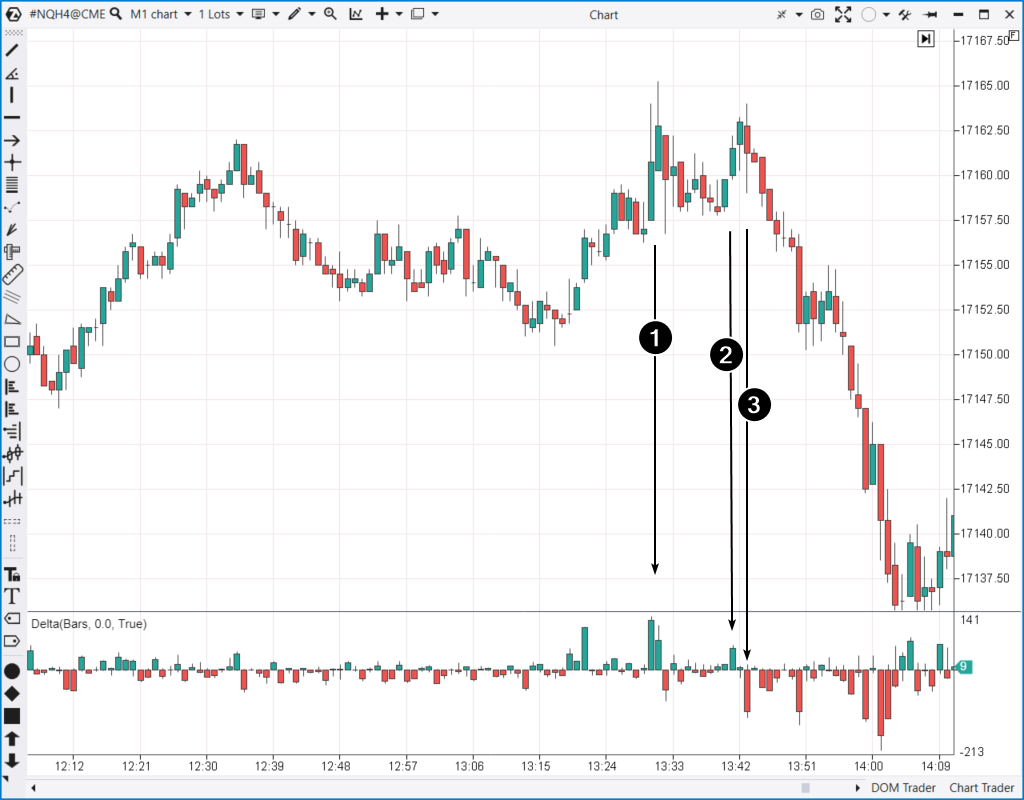Viewport: 1024px width, 800px height.
Task: Choose the text tool in left toolbar
Action: (12, 596)
